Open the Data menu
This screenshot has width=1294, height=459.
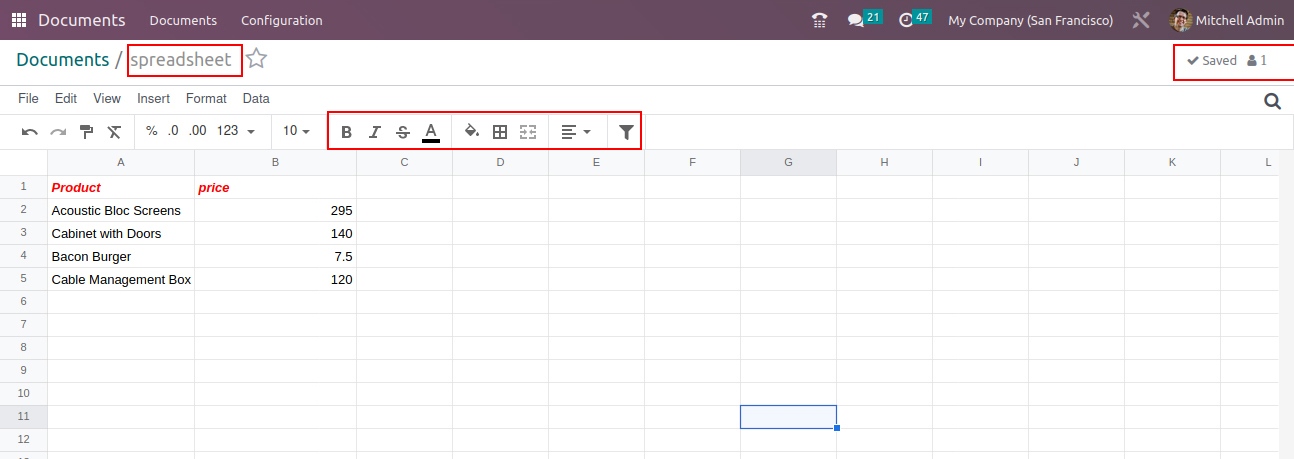(256, 99)
